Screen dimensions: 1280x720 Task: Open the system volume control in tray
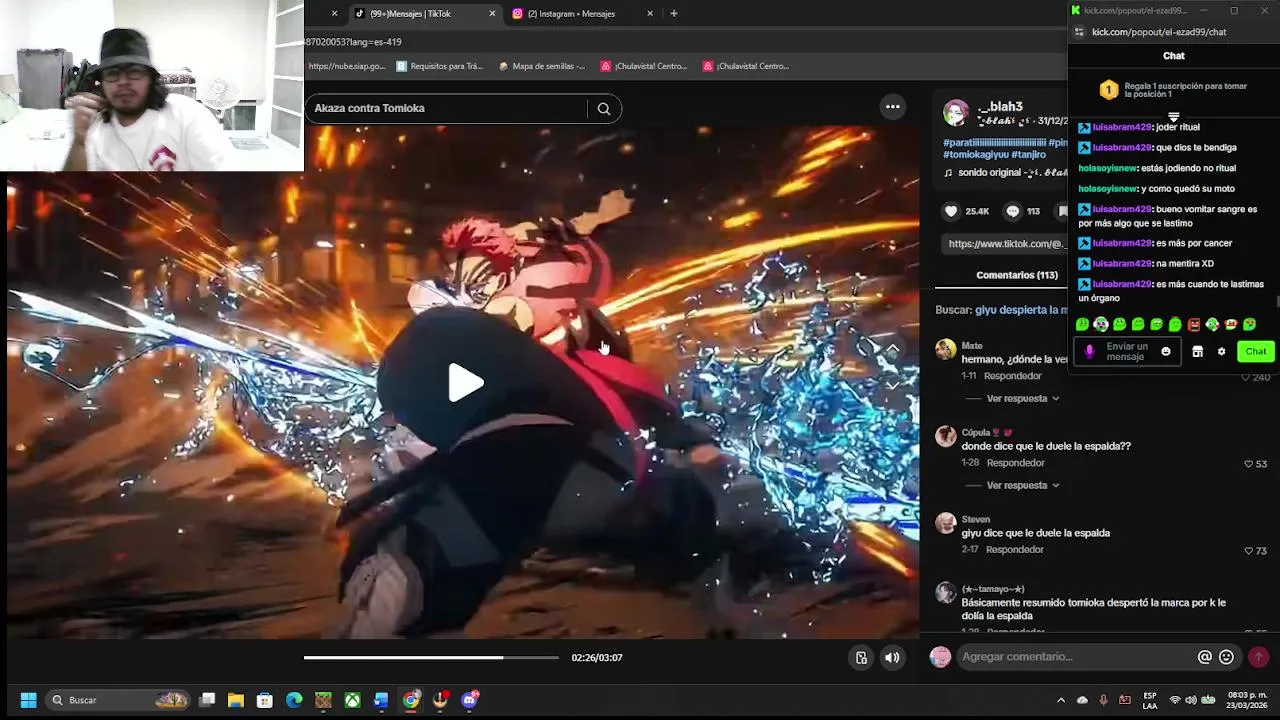pyautogui.click(x=1191, y=700)
